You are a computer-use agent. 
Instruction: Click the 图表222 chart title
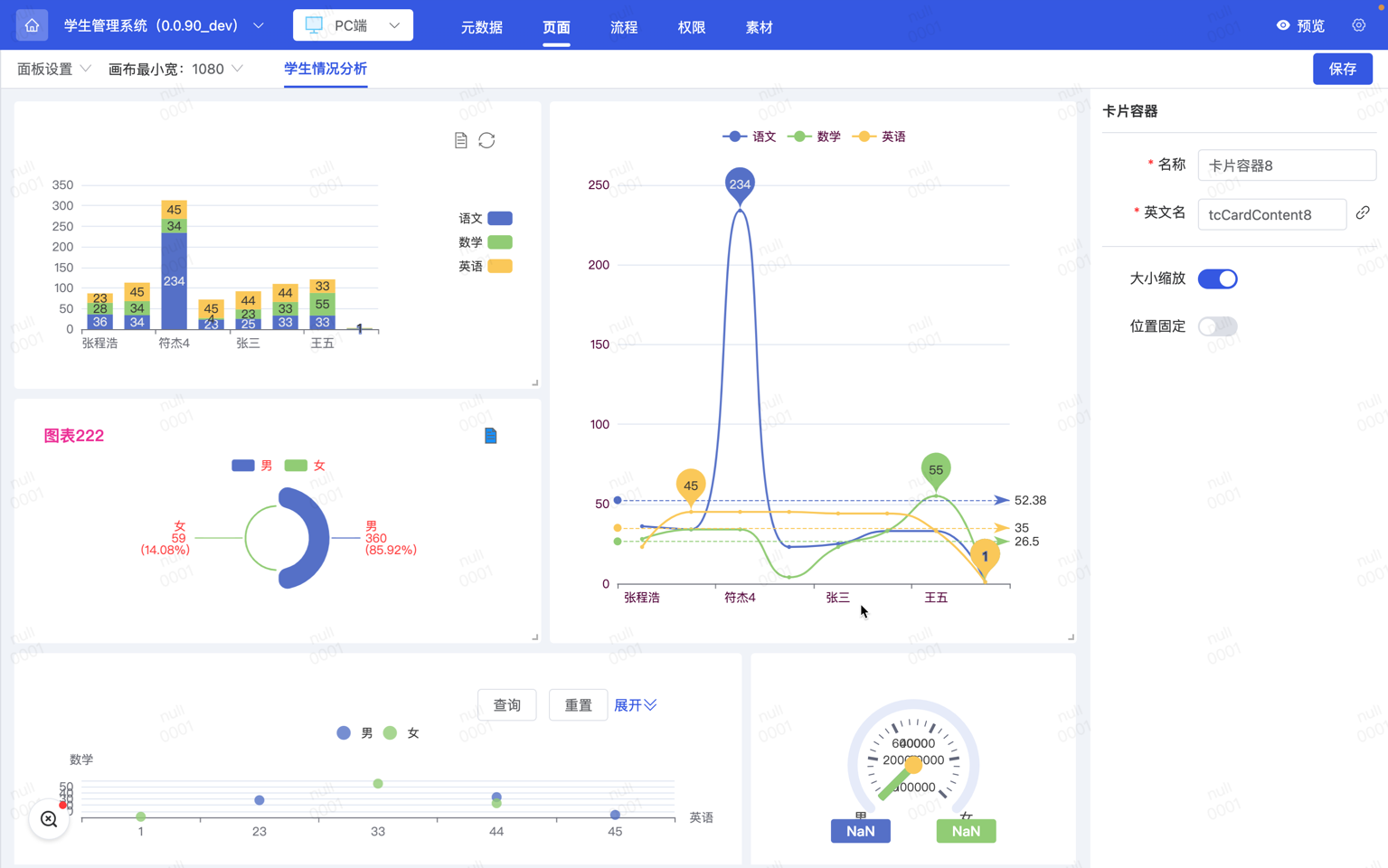(74, 436)
